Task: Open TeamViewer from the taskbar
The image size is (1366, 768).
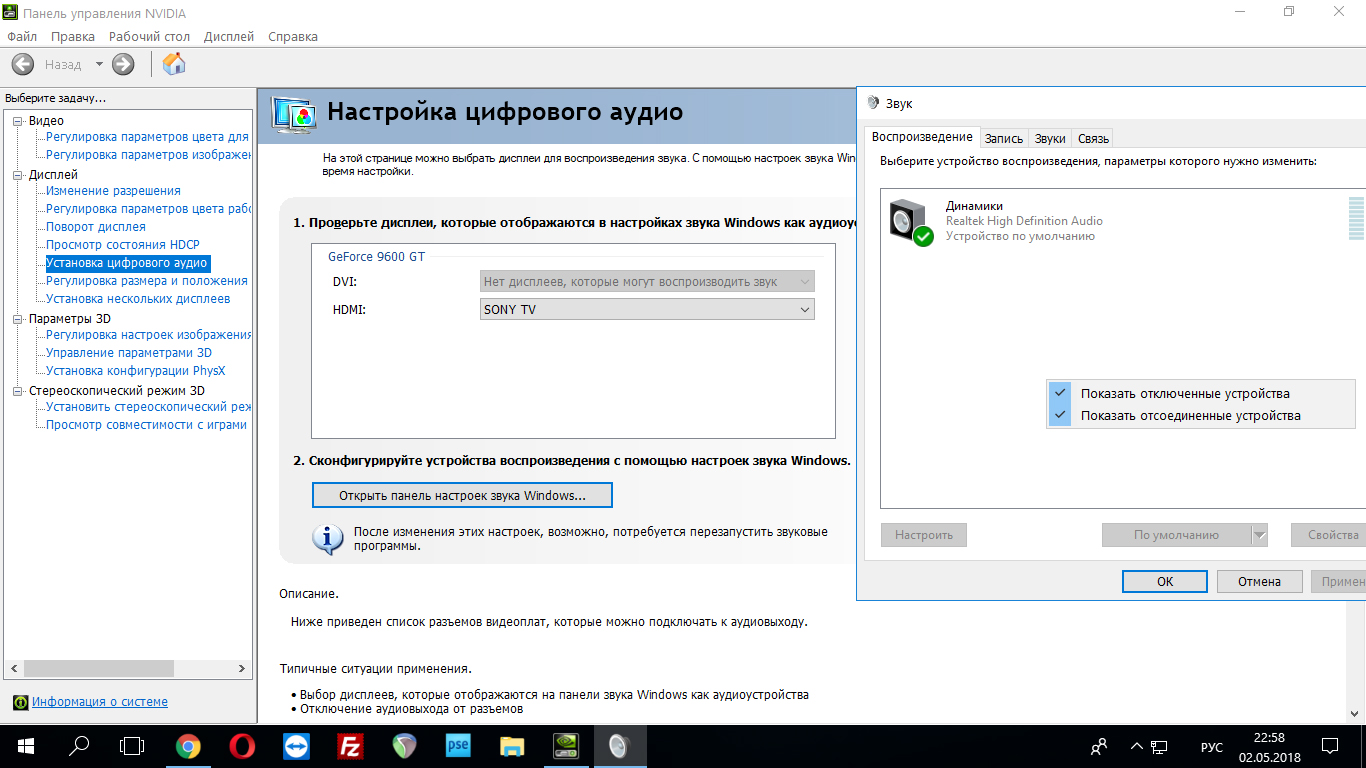Action: [x=296, y=746]
